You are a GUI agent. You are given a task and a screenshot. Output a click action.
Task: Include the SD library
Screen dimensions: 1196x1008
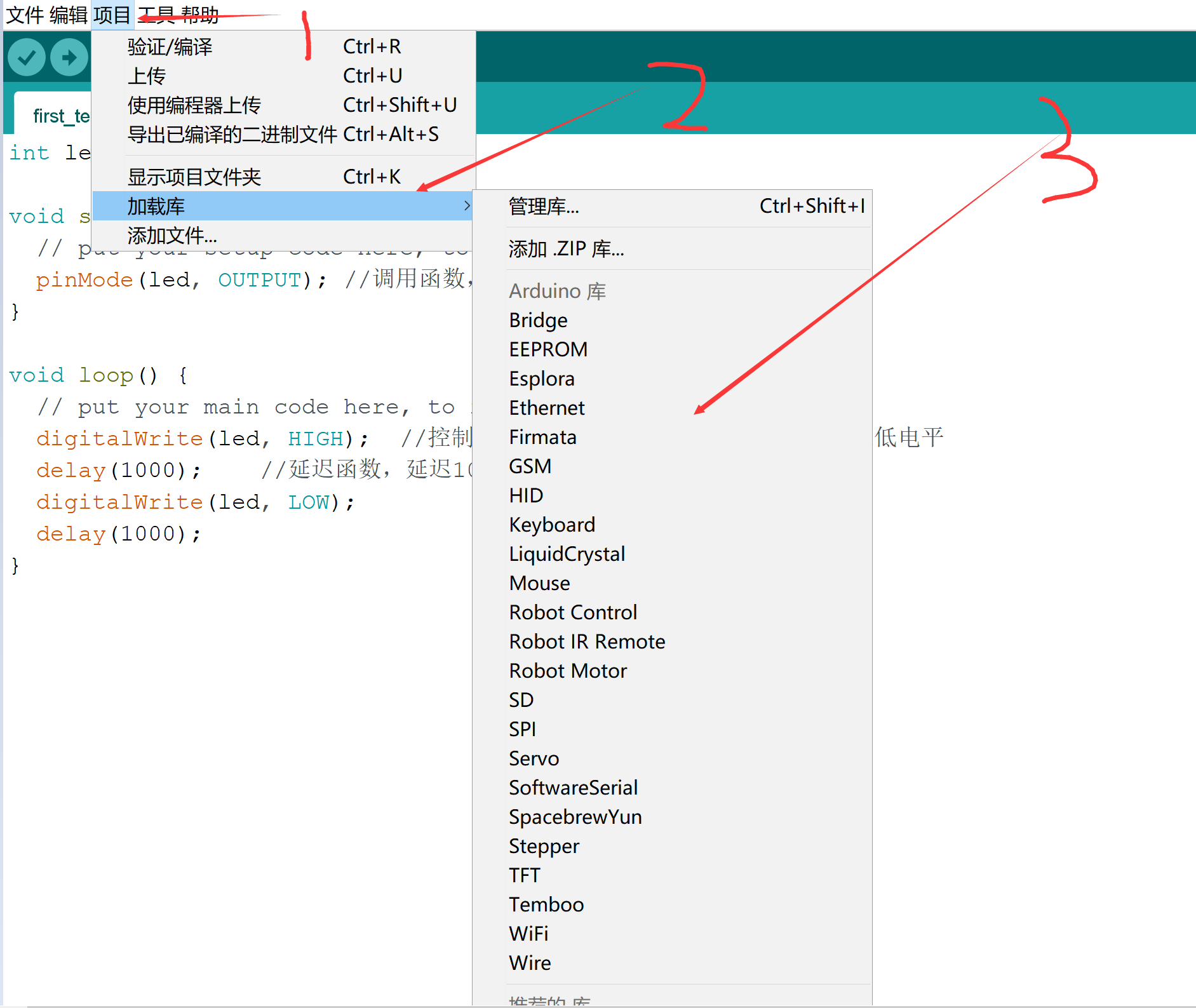tap(521, 699)
